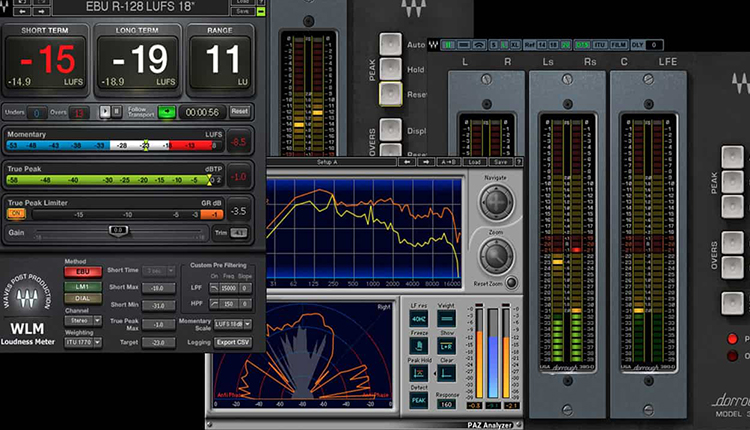
Task: Toggle LF res 40Hz button
Action: click(x=419, y=319)
